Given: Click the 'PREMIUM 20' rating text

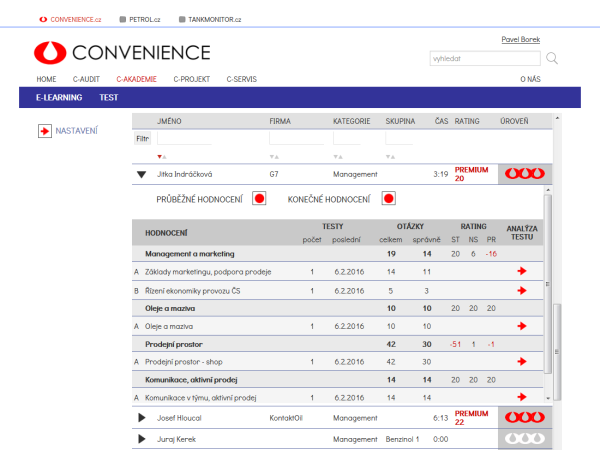Looking at the screenshot, I should click(x=471, y=174).
